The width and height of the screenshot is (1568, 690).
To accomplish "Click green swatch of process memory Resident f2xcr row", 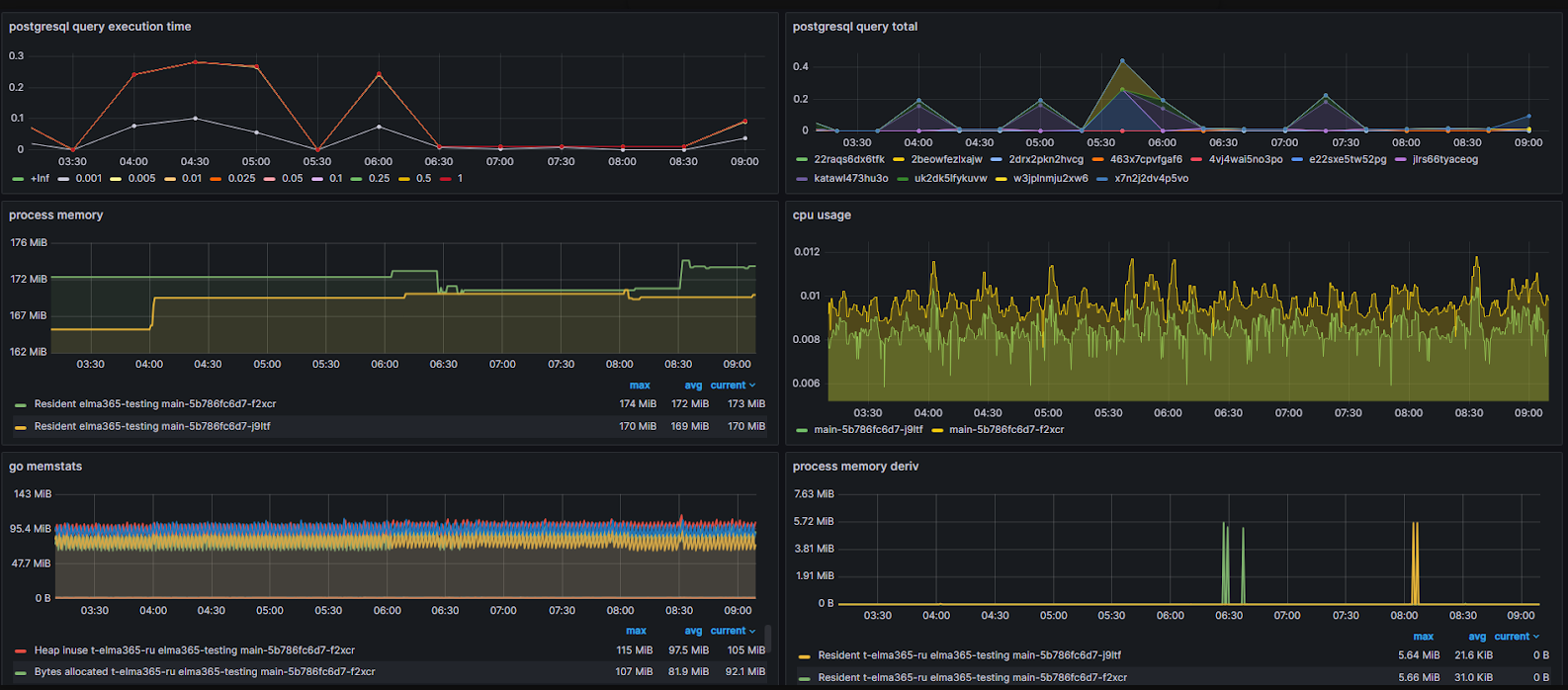I will pos(21,404).
